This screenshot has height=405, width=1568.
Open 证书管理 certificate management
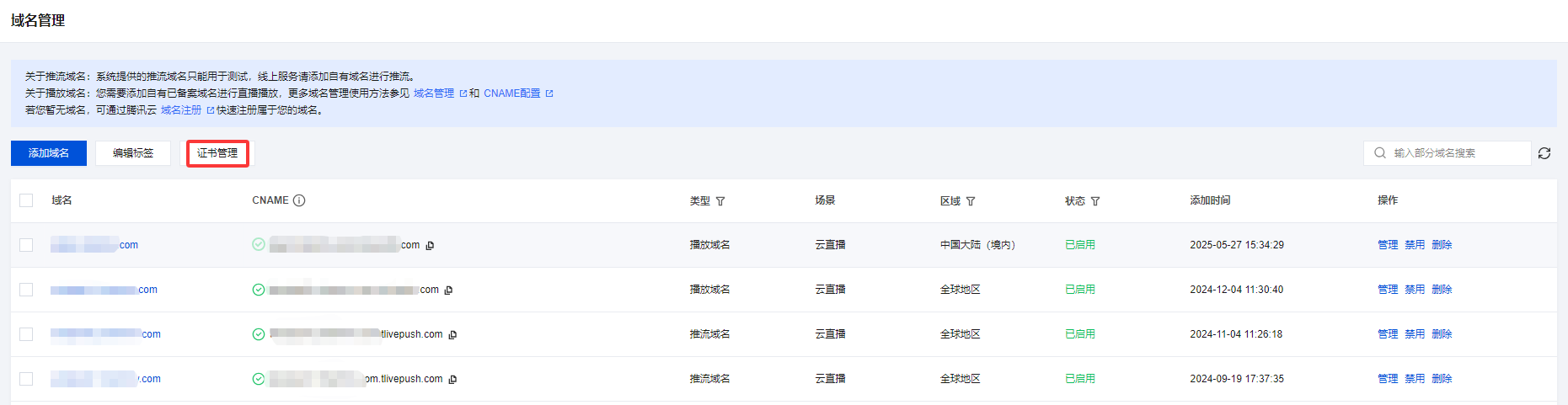[x=217, y=153]
